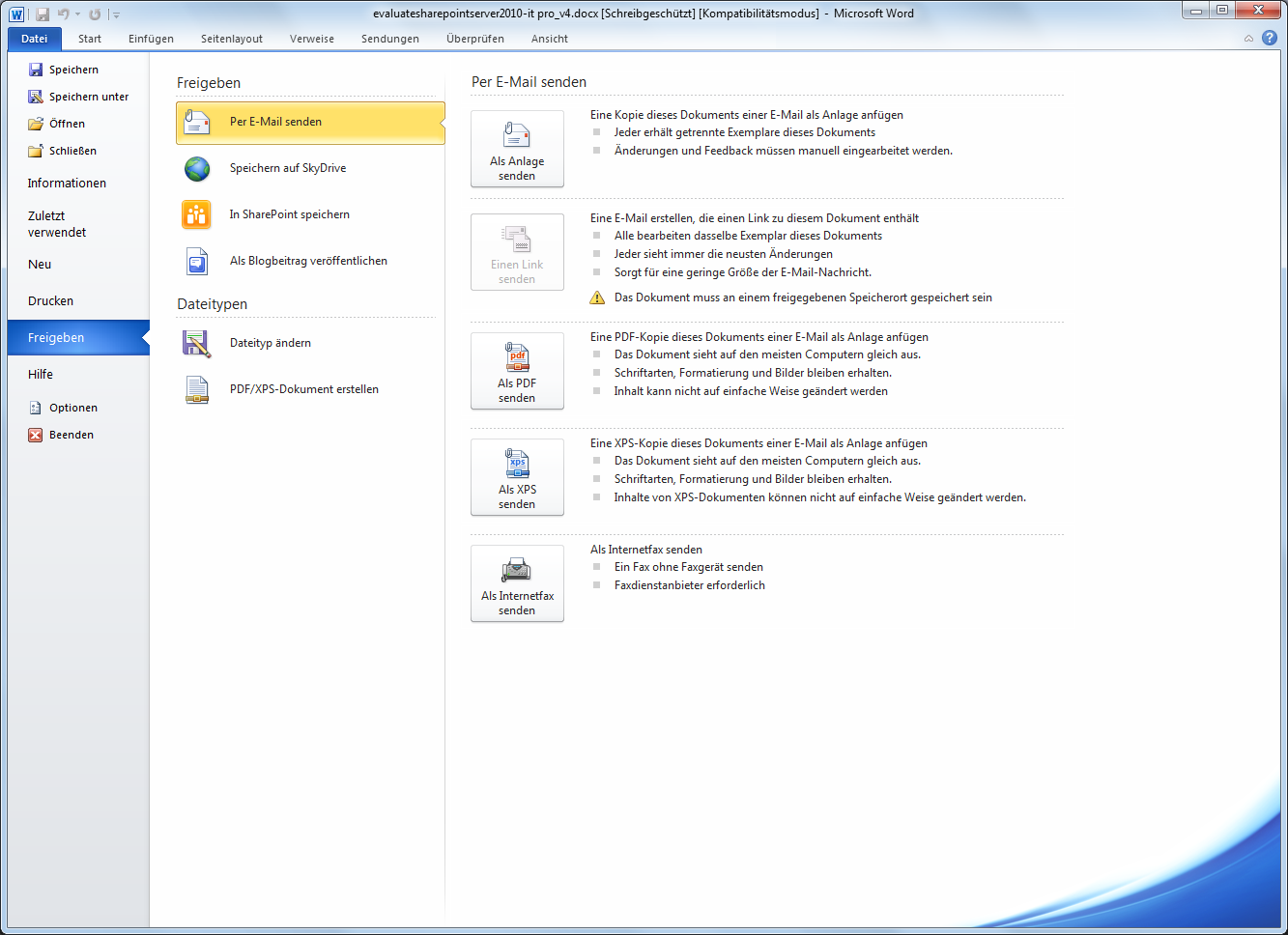
Task: Switch to the Überprüfen tab
Action: tap(475, 39)
